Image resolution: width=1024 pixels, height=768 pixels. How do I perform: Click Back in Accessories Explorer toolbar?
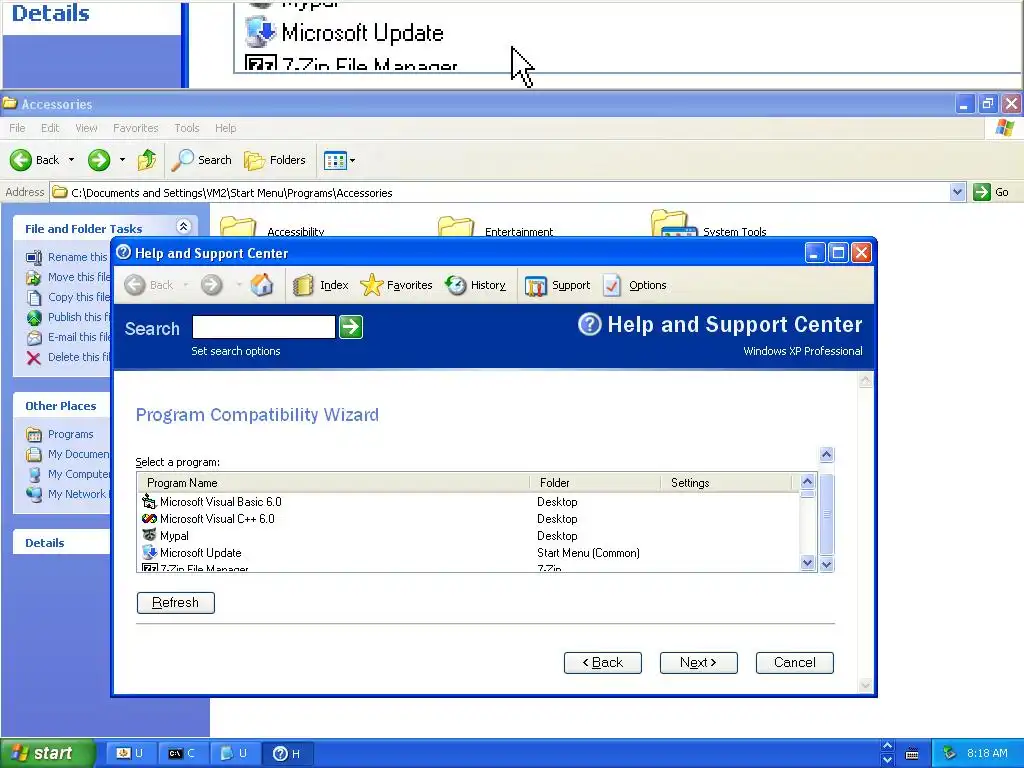tap(35, 160)
